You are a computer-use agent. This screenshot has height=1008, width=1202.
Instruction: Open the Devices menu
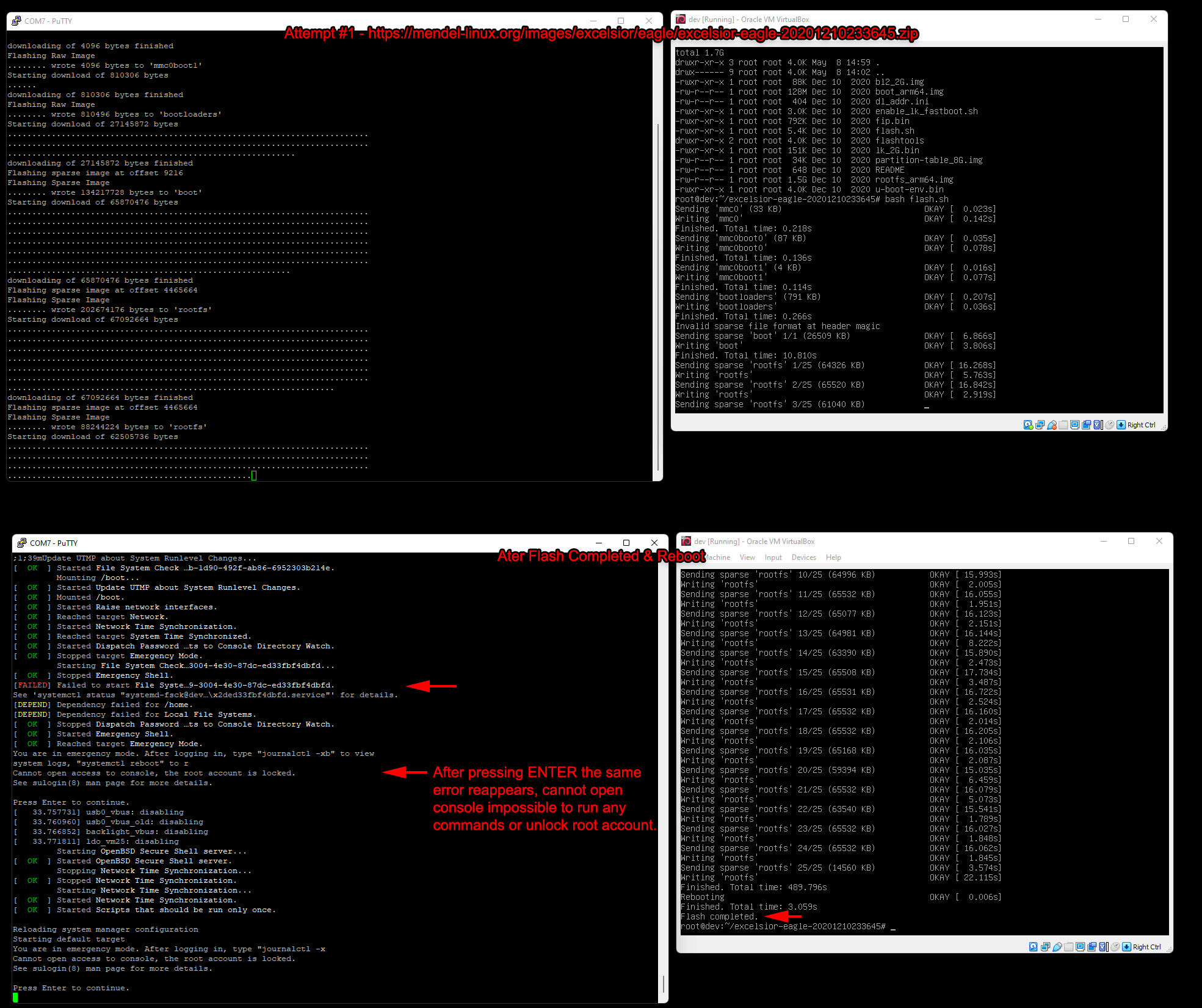(803, 557)
